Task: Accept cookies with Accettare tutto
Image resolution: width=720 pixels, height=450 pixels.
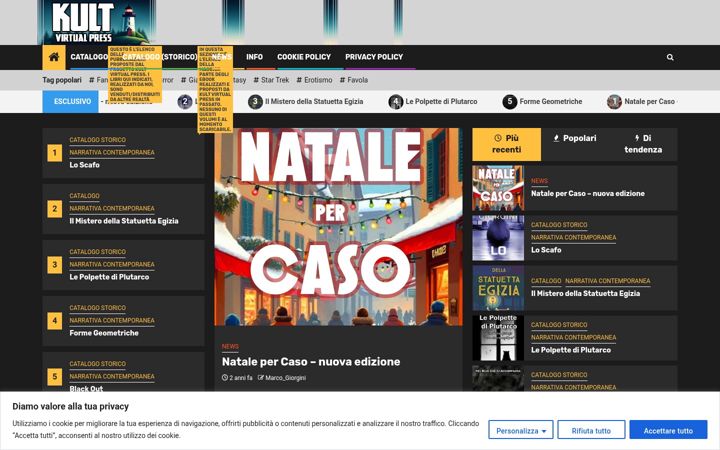Action: 668,430
